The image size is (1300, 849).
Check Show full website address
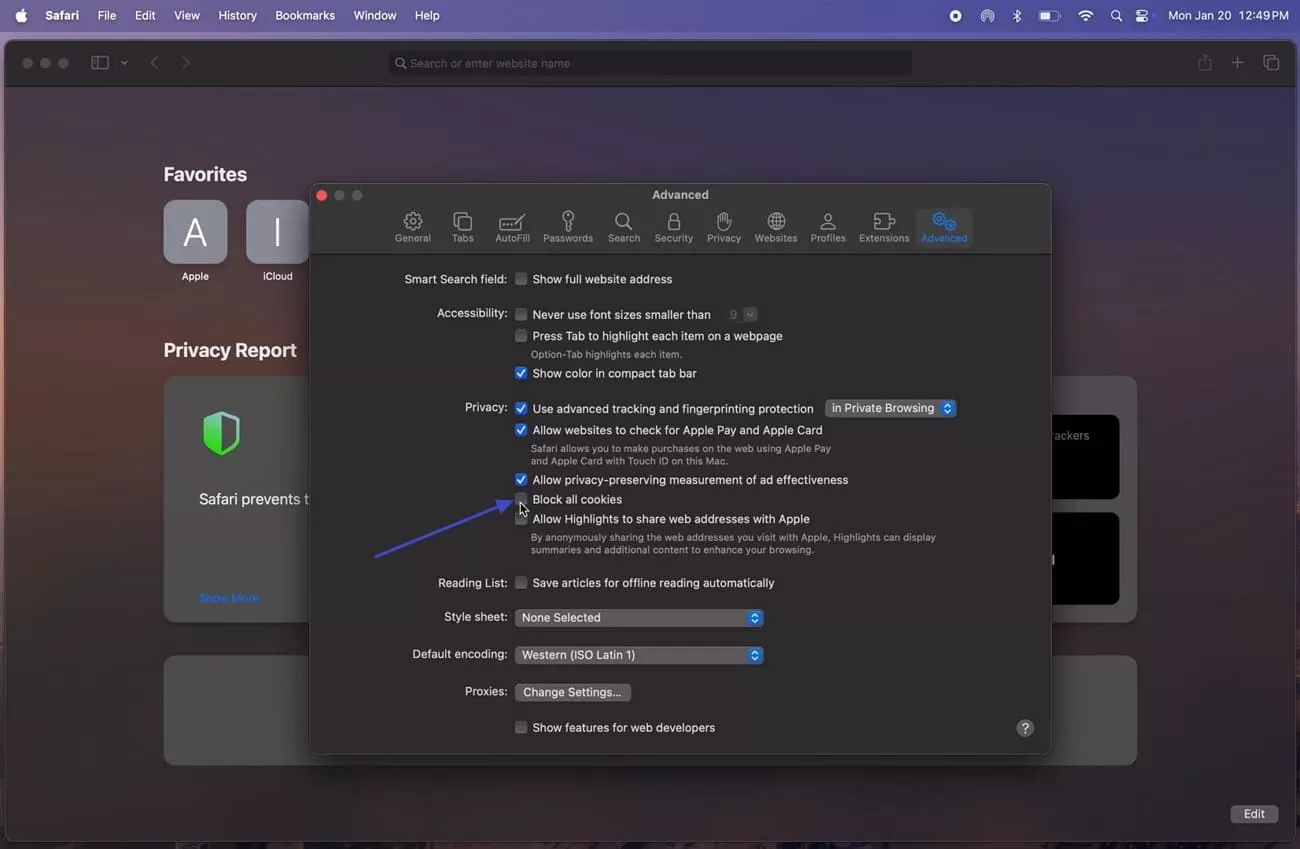[x=521, y=279]
